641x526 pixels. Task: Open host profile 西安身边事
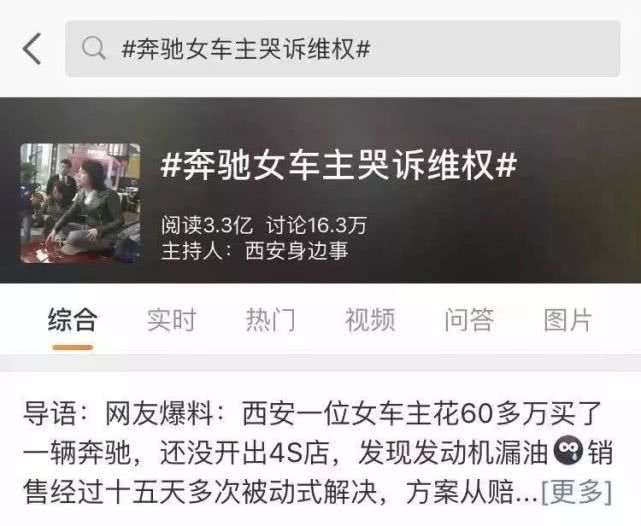pos(296,251)
